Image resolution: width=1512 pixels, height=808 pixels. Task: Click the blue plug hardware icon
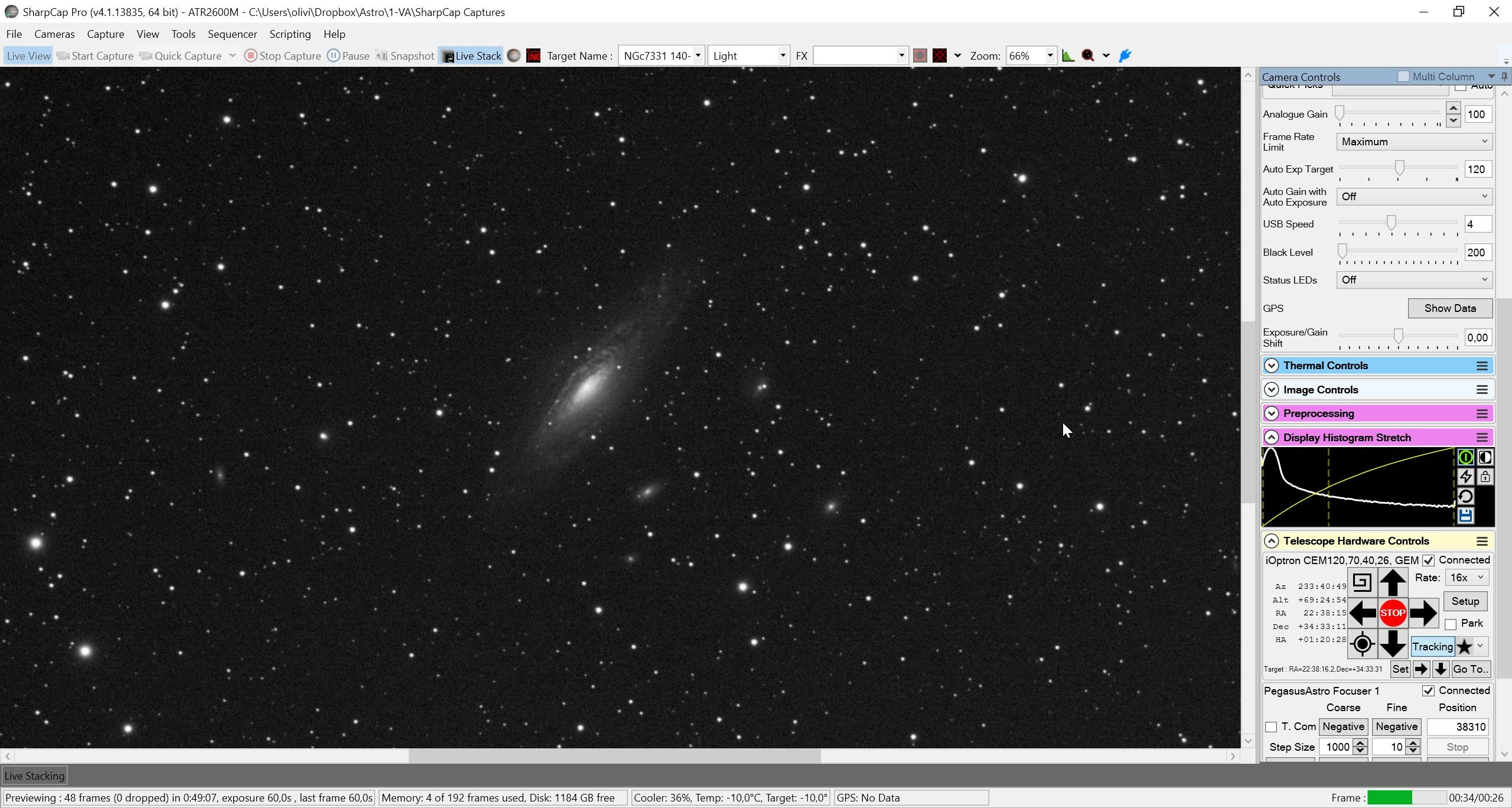click(x=1125, y=56)
